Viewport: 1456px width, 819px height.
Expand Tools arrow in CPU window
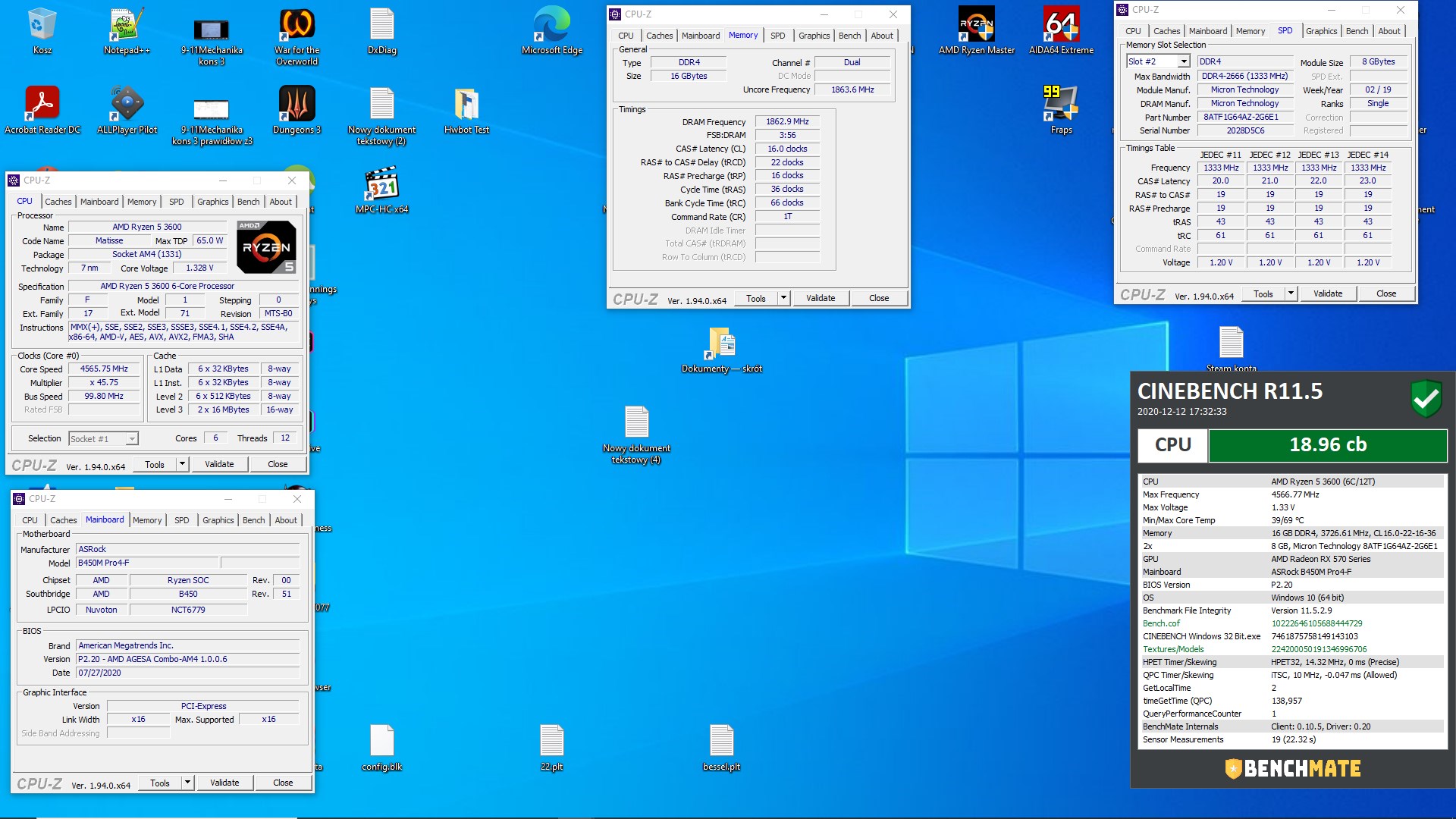click(x=182, y=463)
